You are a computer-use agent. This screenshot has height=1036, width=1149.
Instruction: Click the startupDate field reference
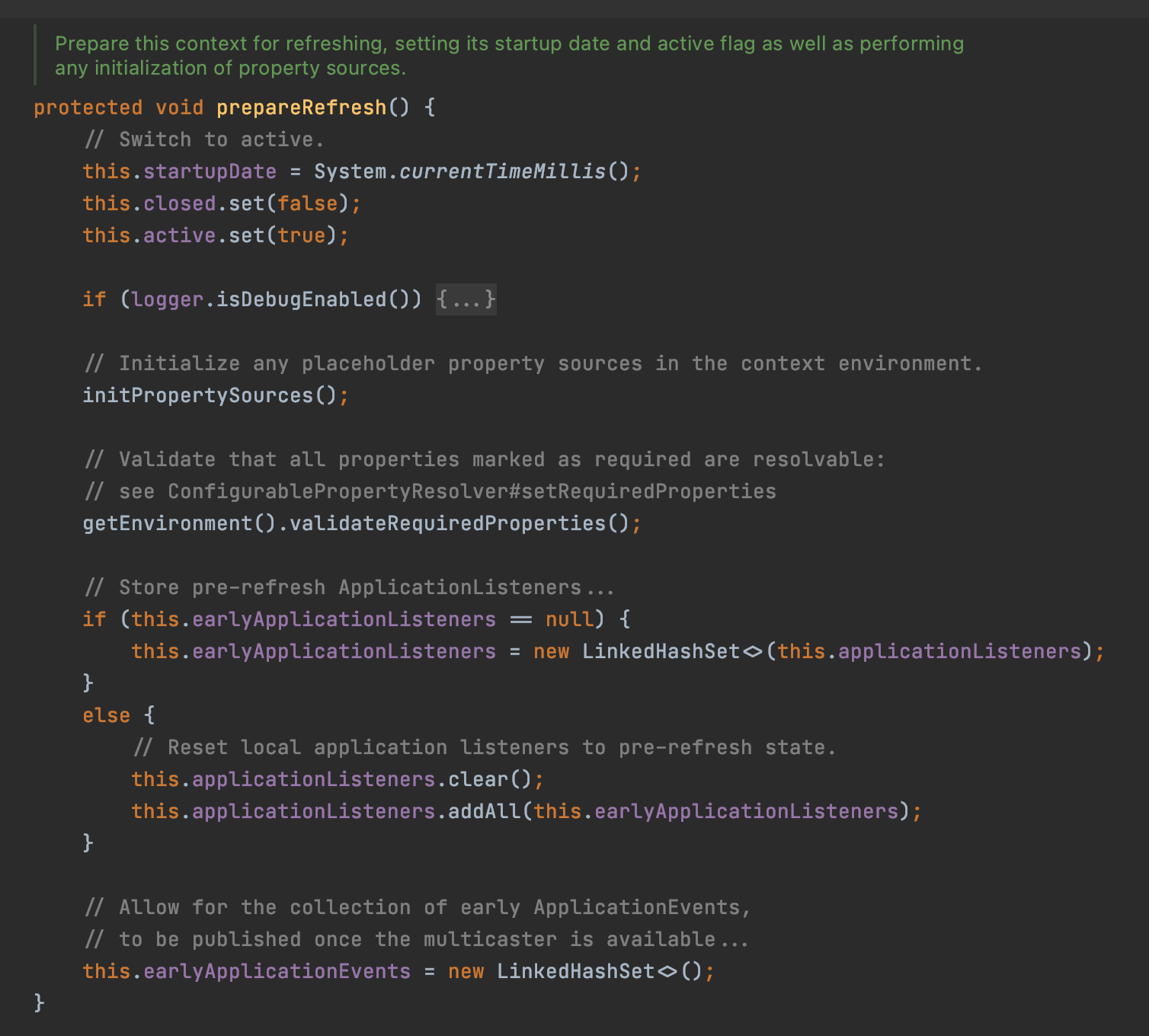210,171
